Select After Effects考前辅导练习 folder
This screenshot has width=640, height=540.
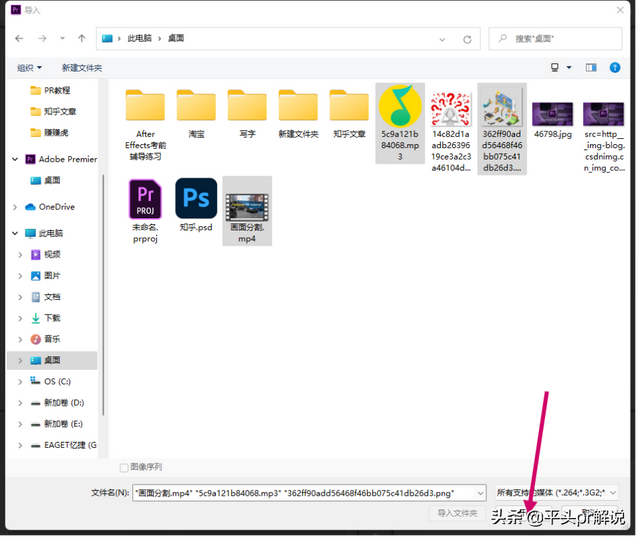[x=145, y=124]
